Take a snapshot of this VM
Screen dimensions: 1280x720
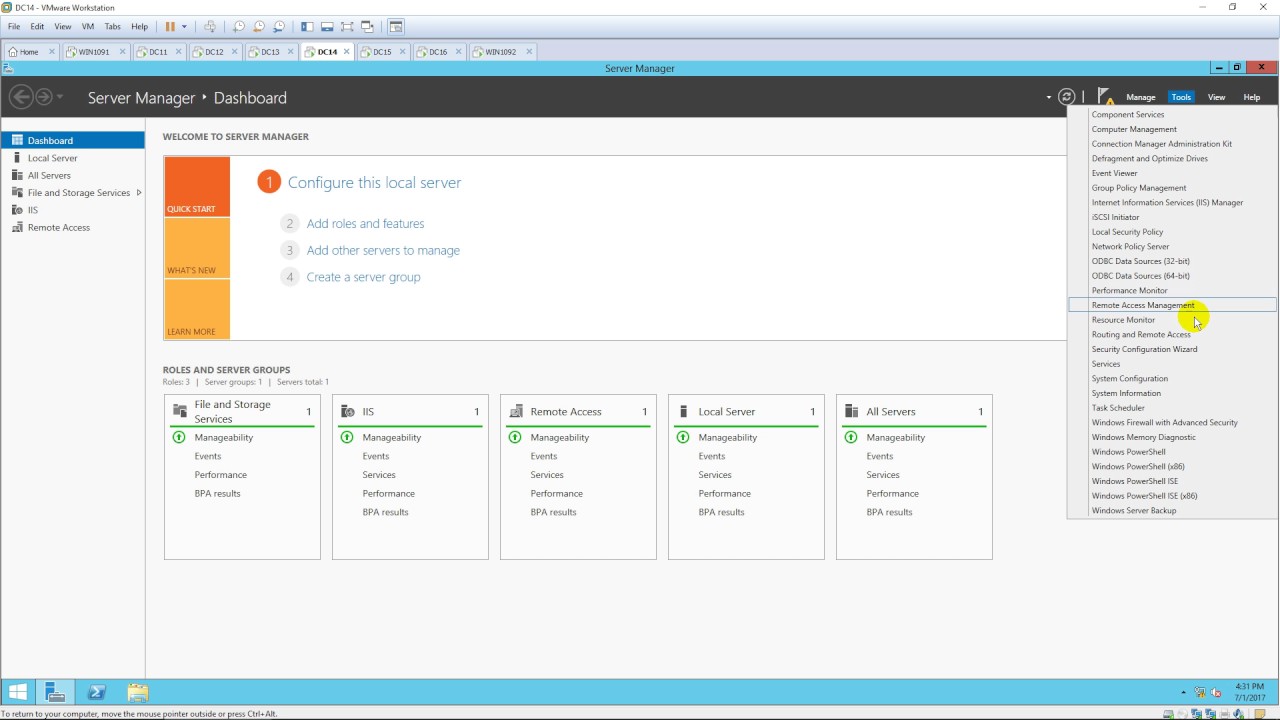(238, 26)
